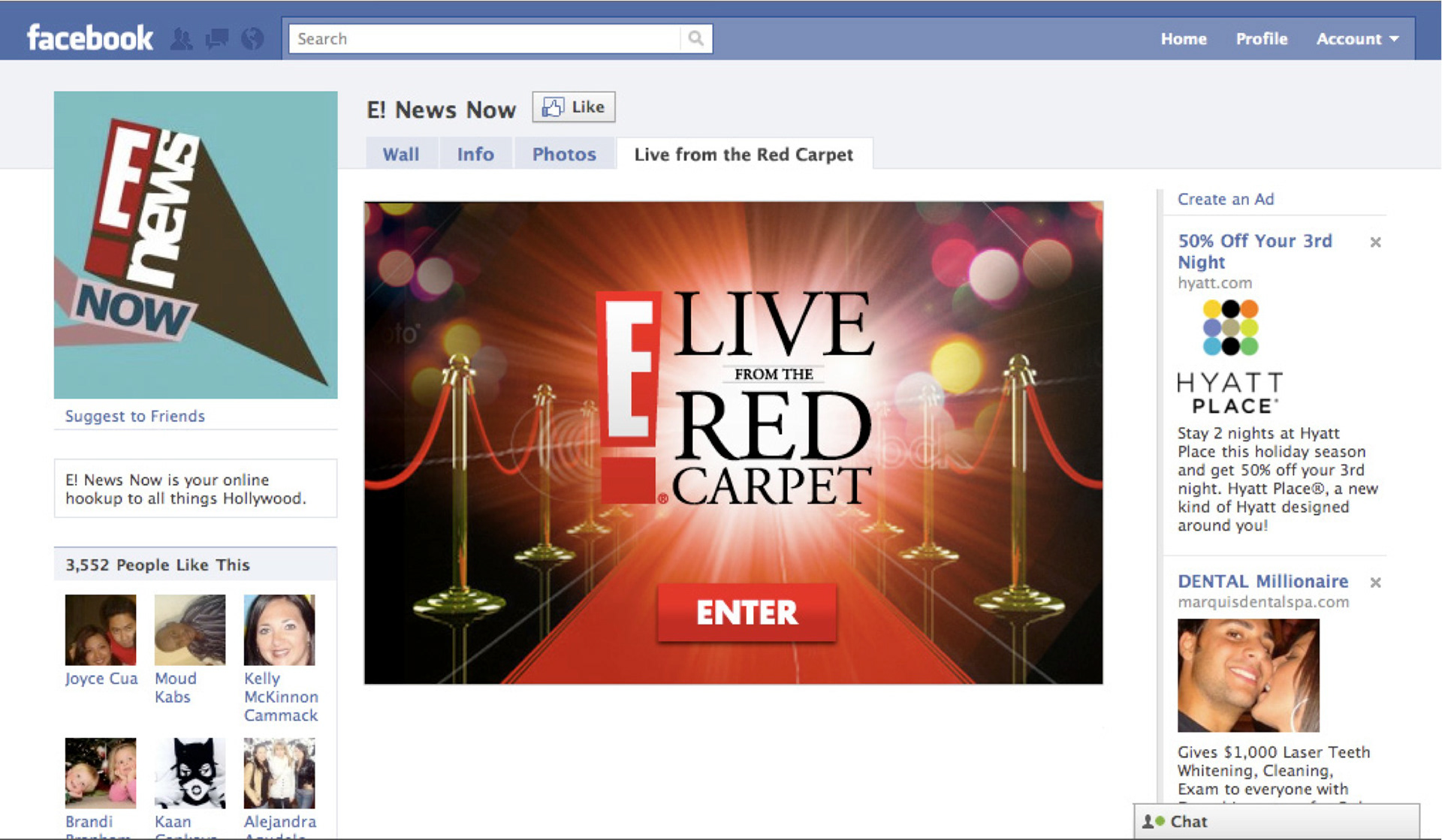The width and height of the screenshot is (1442, 840).
Task: Click the Suggest to Friends link
Action: (x=134, y=416)
